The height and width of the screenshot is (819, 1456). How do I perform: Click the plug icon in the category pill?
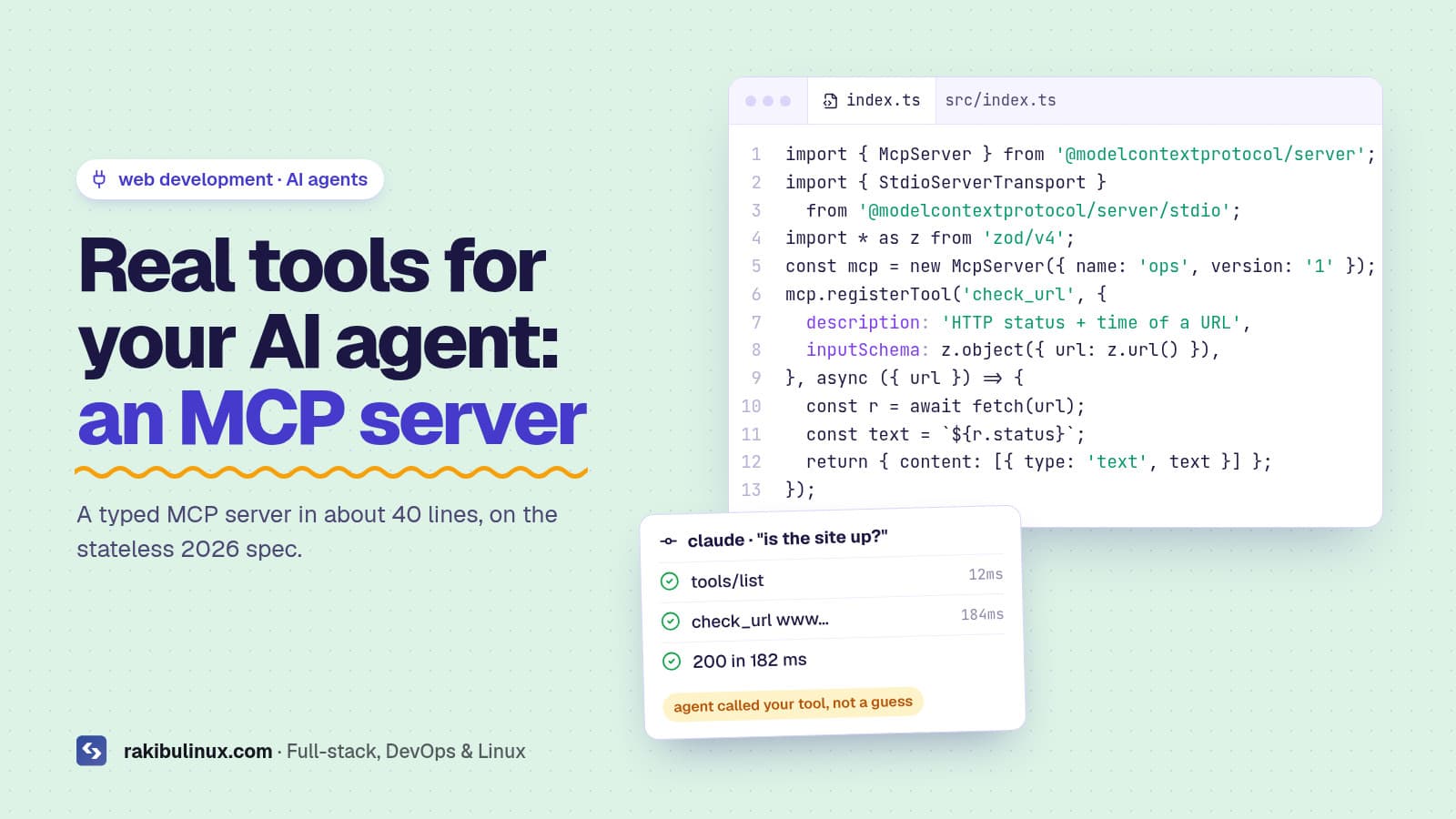(x=99, y=179)
